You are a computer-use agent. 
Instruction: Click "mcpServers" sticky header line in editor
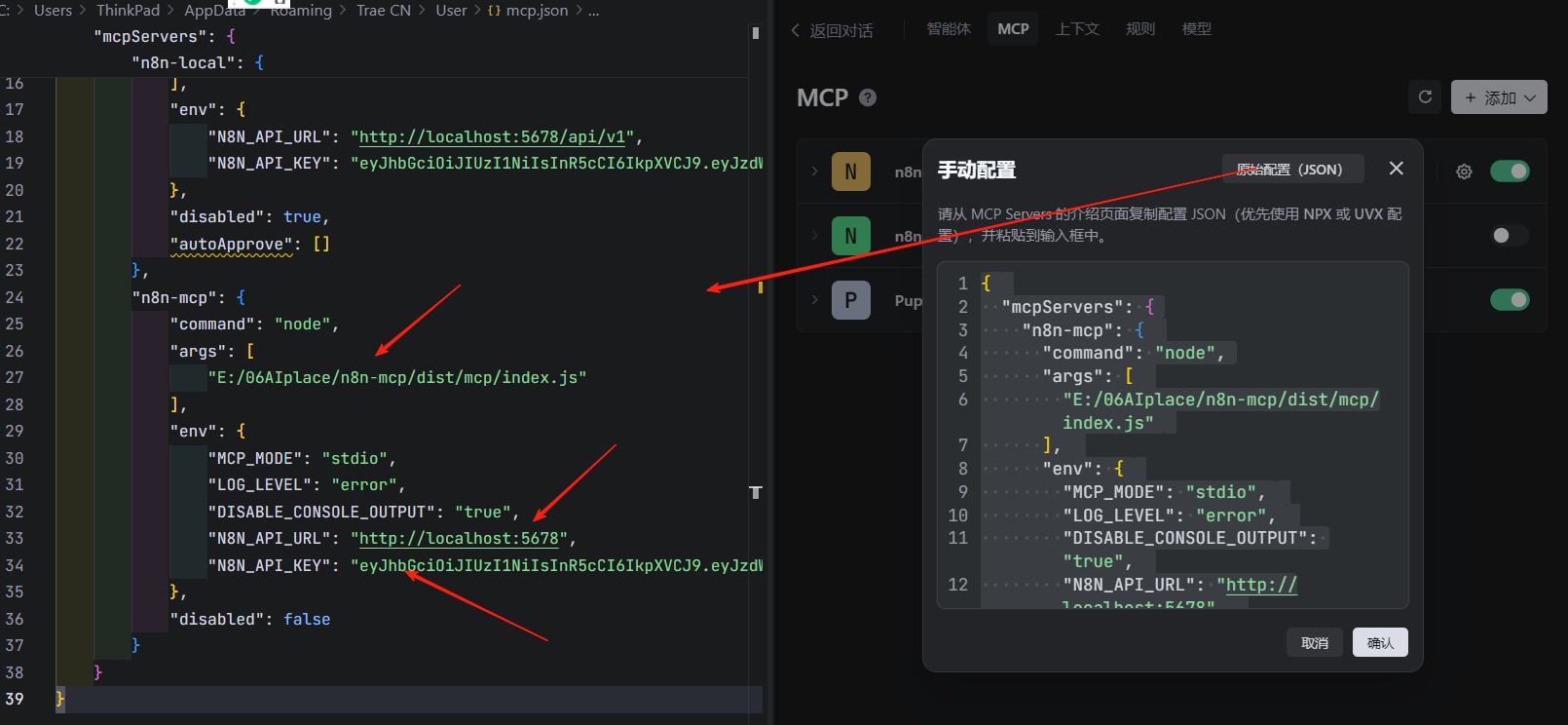[165, 36]
